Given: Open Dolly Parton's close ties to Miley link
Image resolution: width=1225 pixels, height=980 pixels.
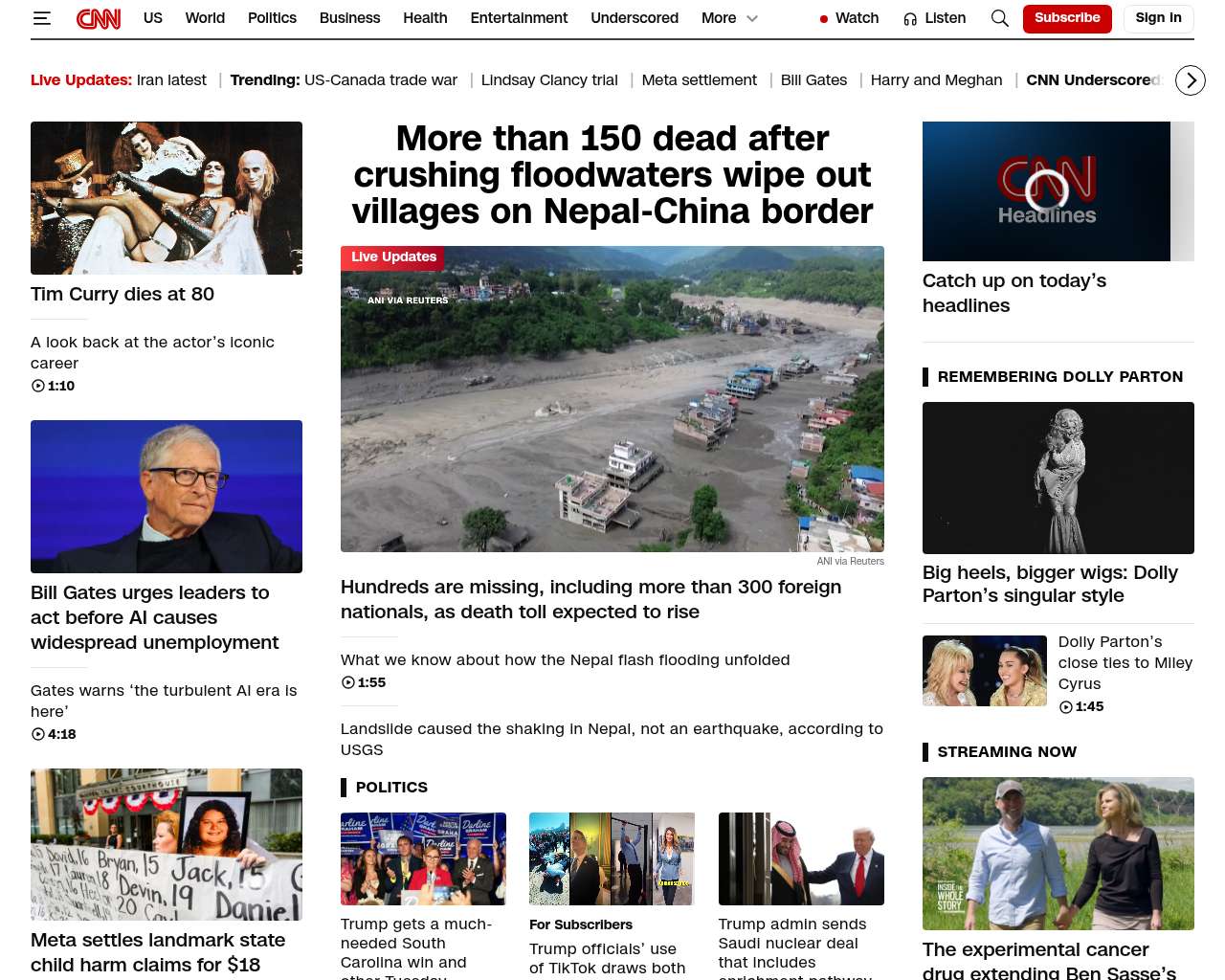Looking at the screenshot, I should click(x=1125, y=662).
